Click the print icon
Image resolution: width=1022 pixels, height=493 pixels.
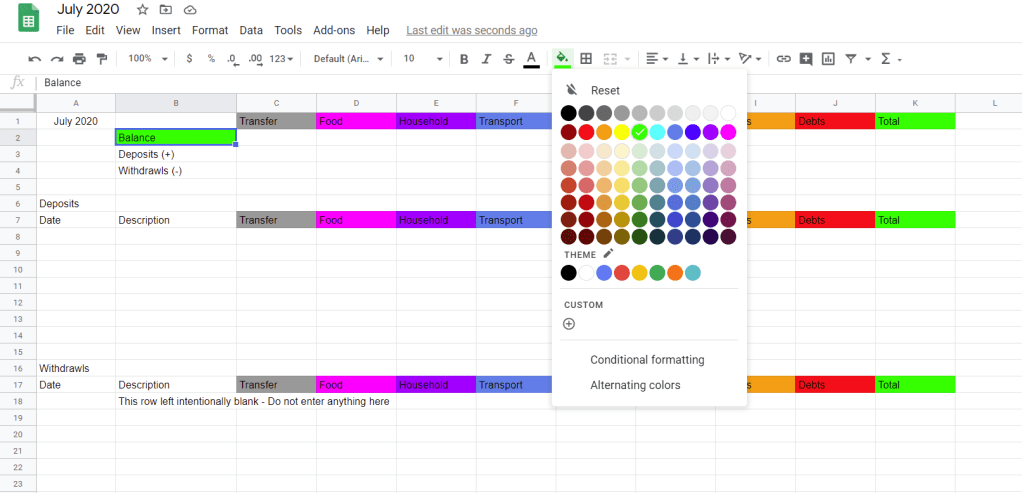point(79,59)
